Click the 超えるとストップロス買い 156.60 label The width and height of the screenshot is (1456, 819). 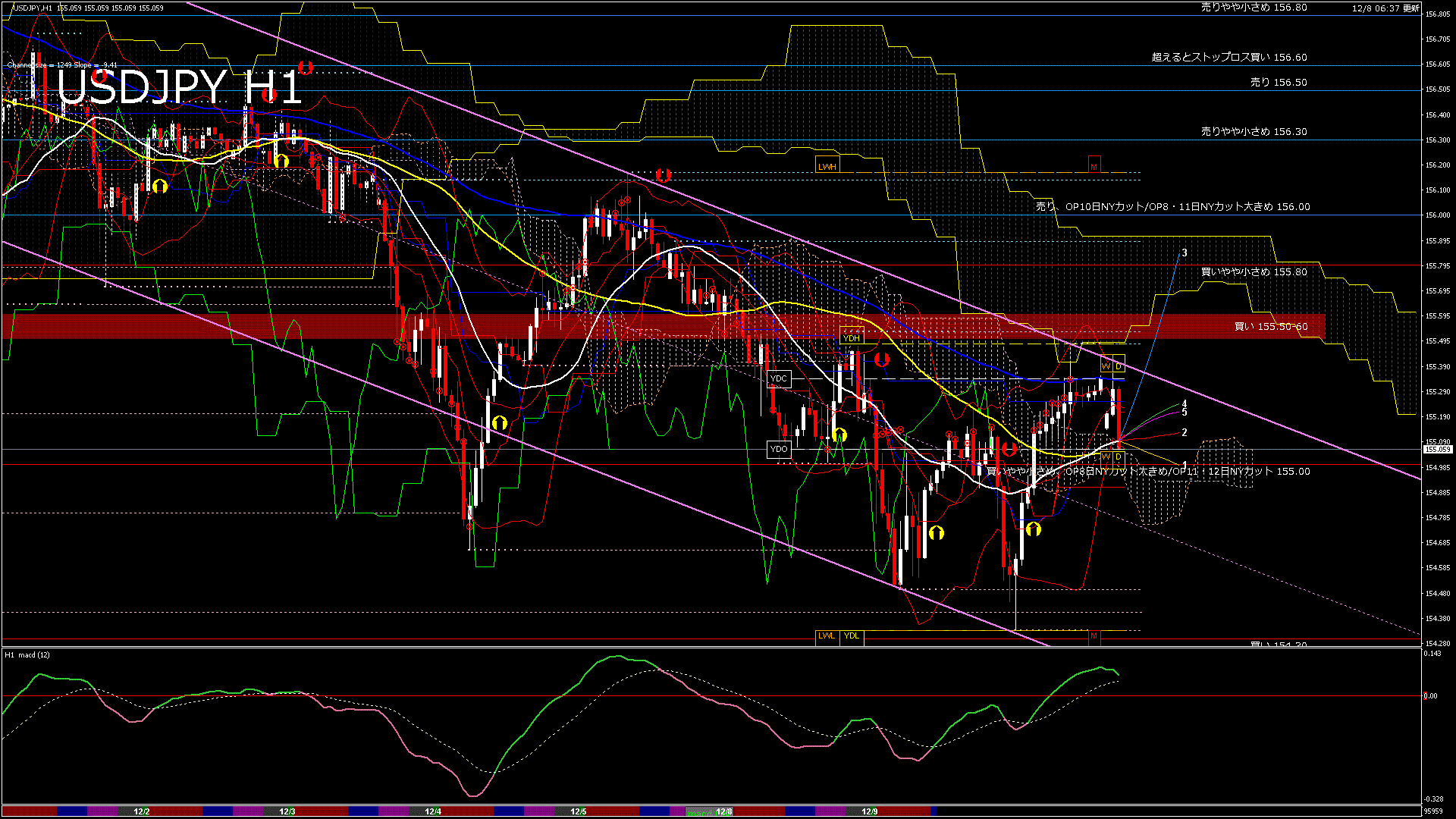[x=1228, y=57]
